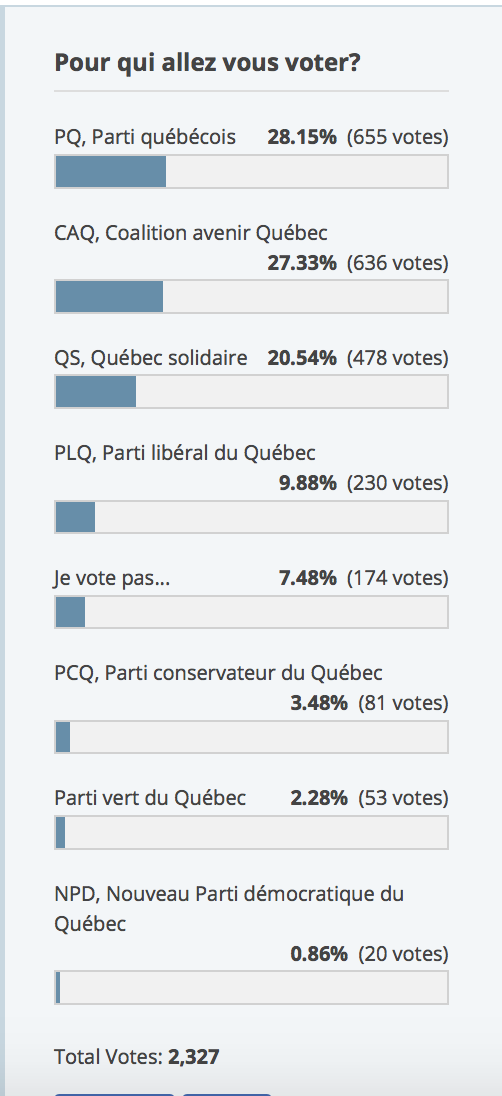This screenshot has height=1096, width=502.
Task: Click the "(81 votes)" count for PCQ
Action: 403,703
